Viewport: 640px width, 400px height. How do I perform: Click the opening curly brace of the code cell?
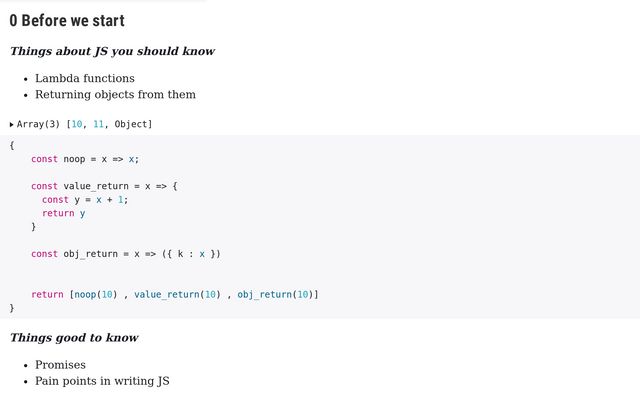coord(12,145)
